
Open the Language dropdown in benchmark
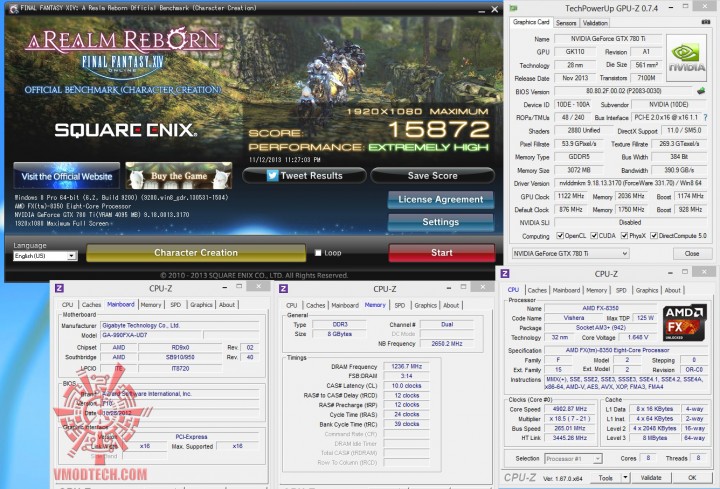45,256
